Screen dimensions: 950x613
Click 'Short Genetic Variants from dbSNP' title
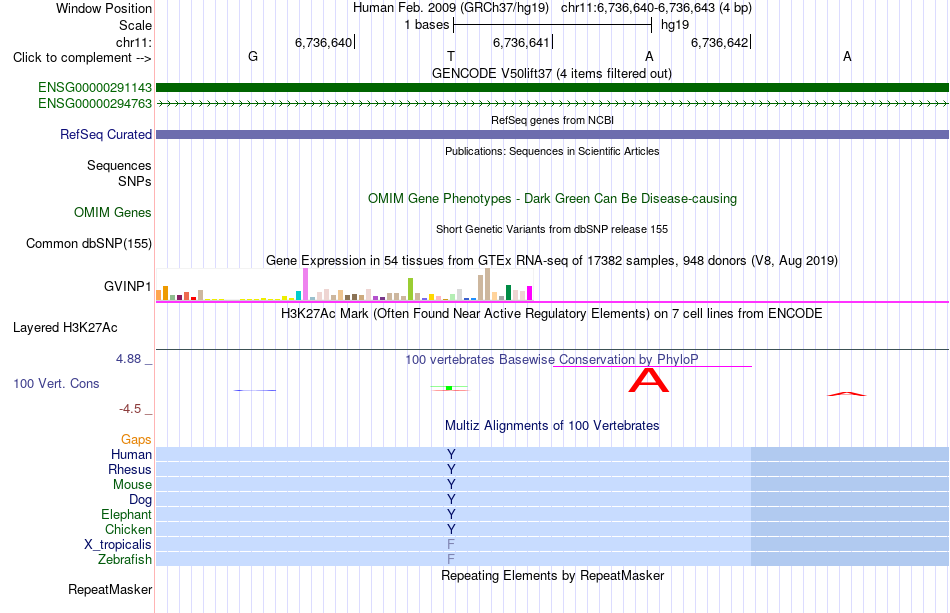(552, 229)
